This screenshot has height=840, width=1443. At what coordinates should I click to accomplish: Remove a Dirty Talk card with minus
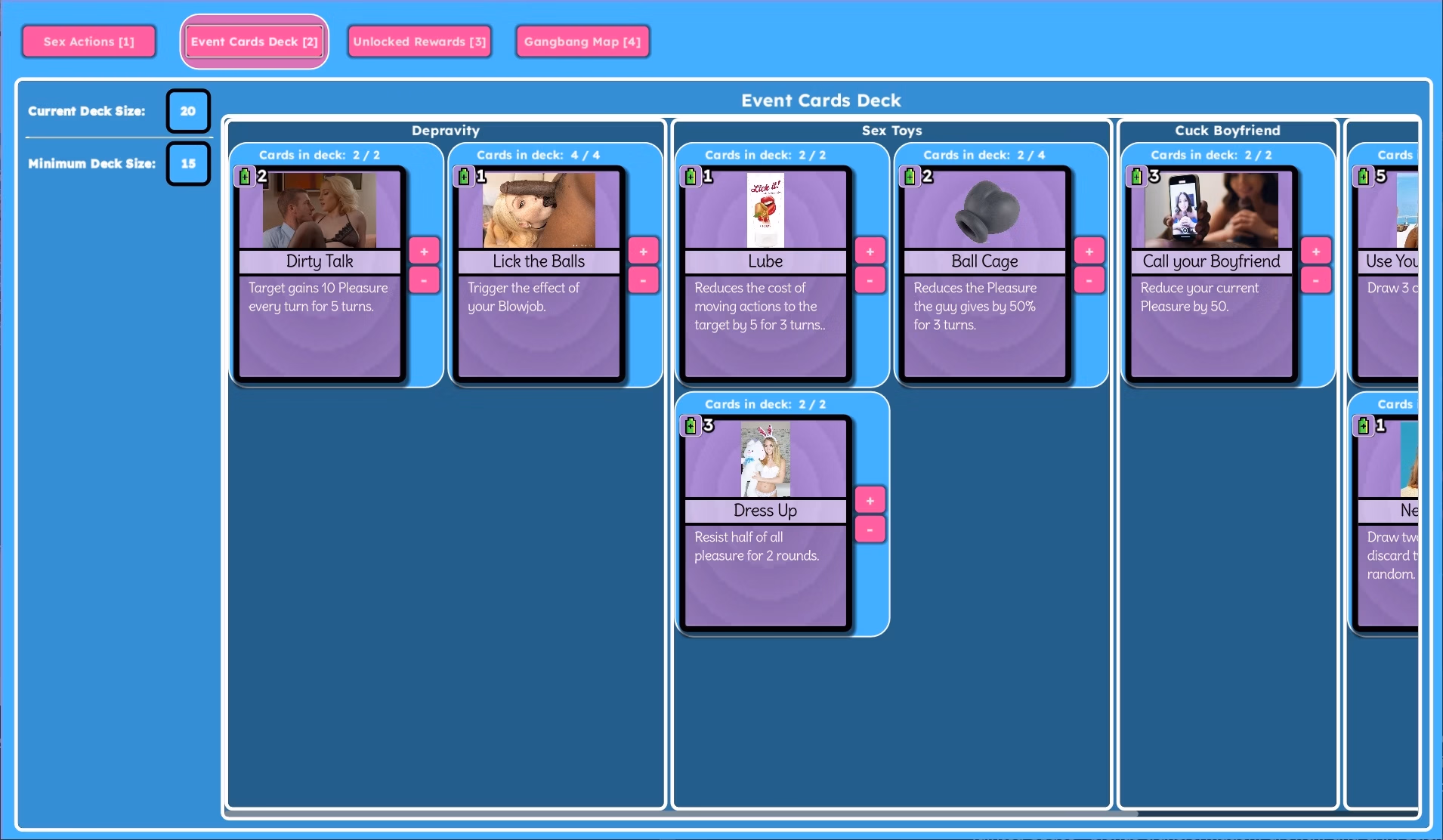point(424,280)
